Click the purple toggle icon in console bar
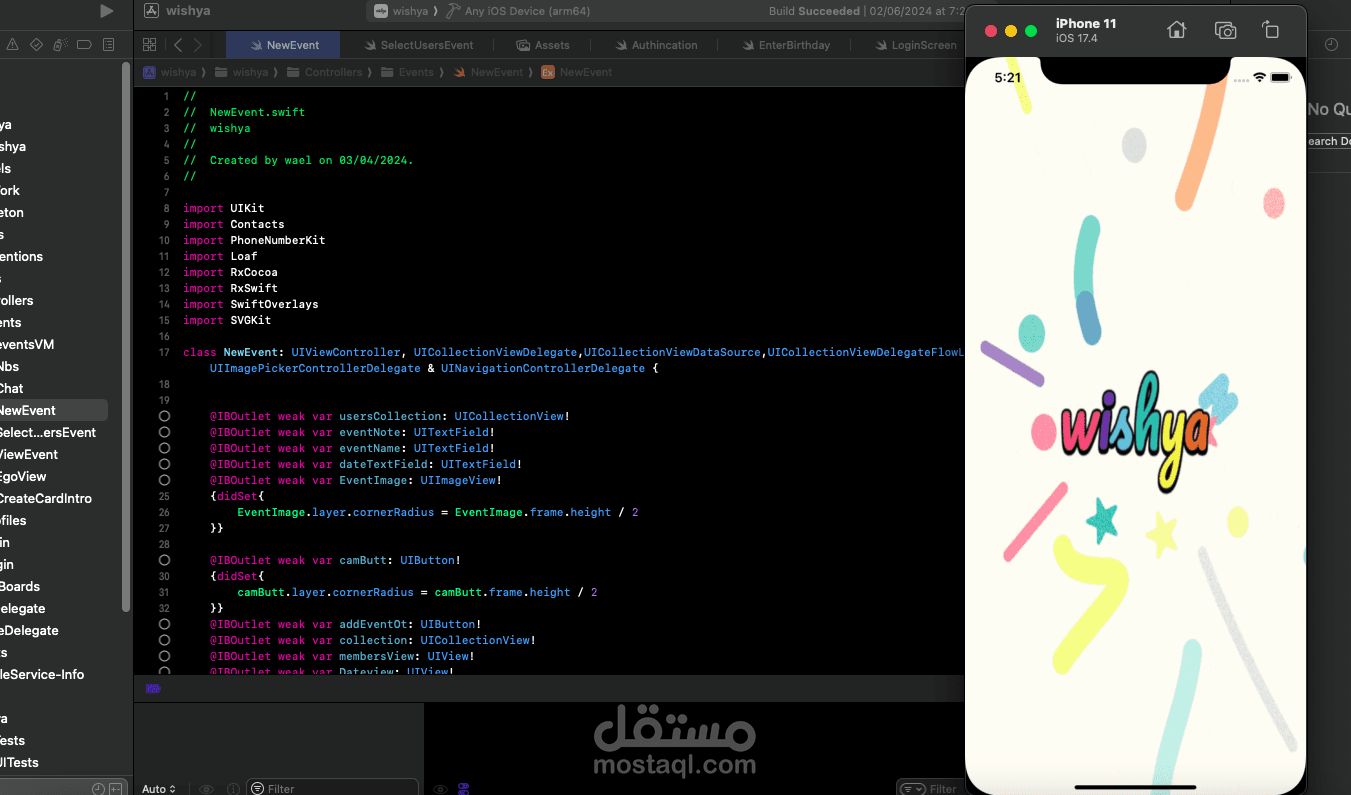 coord(463,789)
